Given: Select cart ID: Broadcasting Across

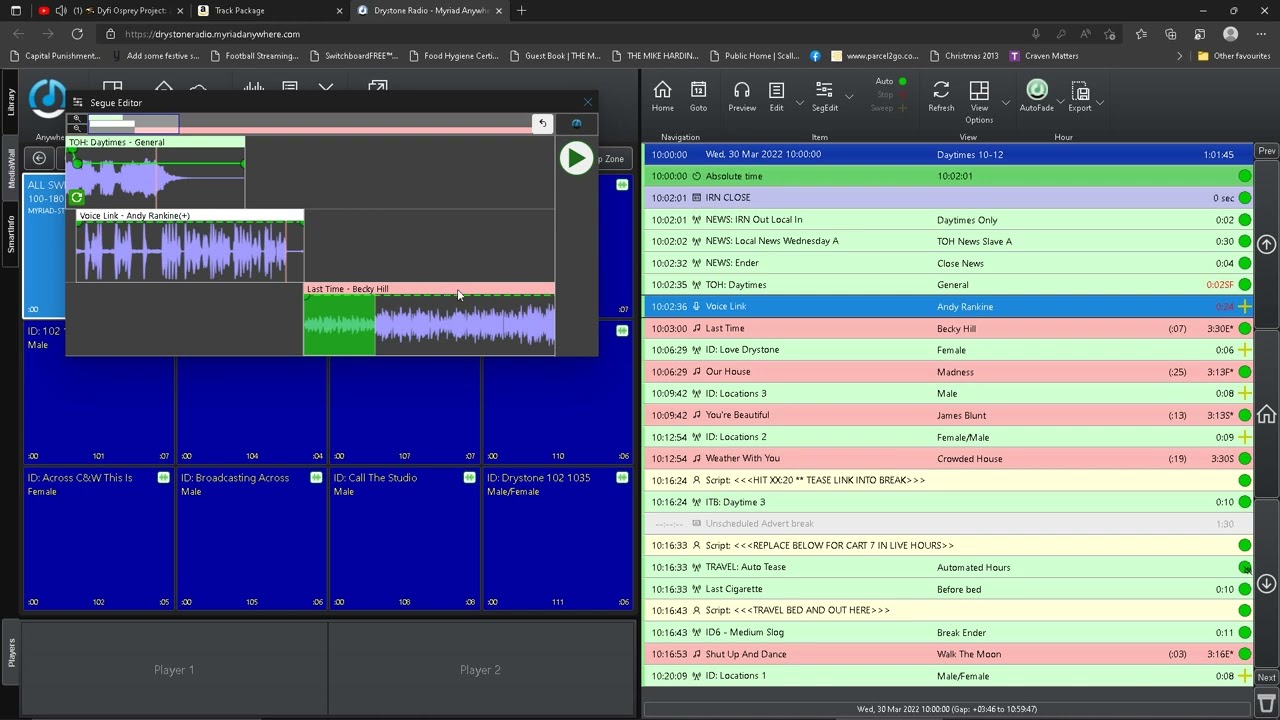Looking at the screenshot, I should pos(251,539).
